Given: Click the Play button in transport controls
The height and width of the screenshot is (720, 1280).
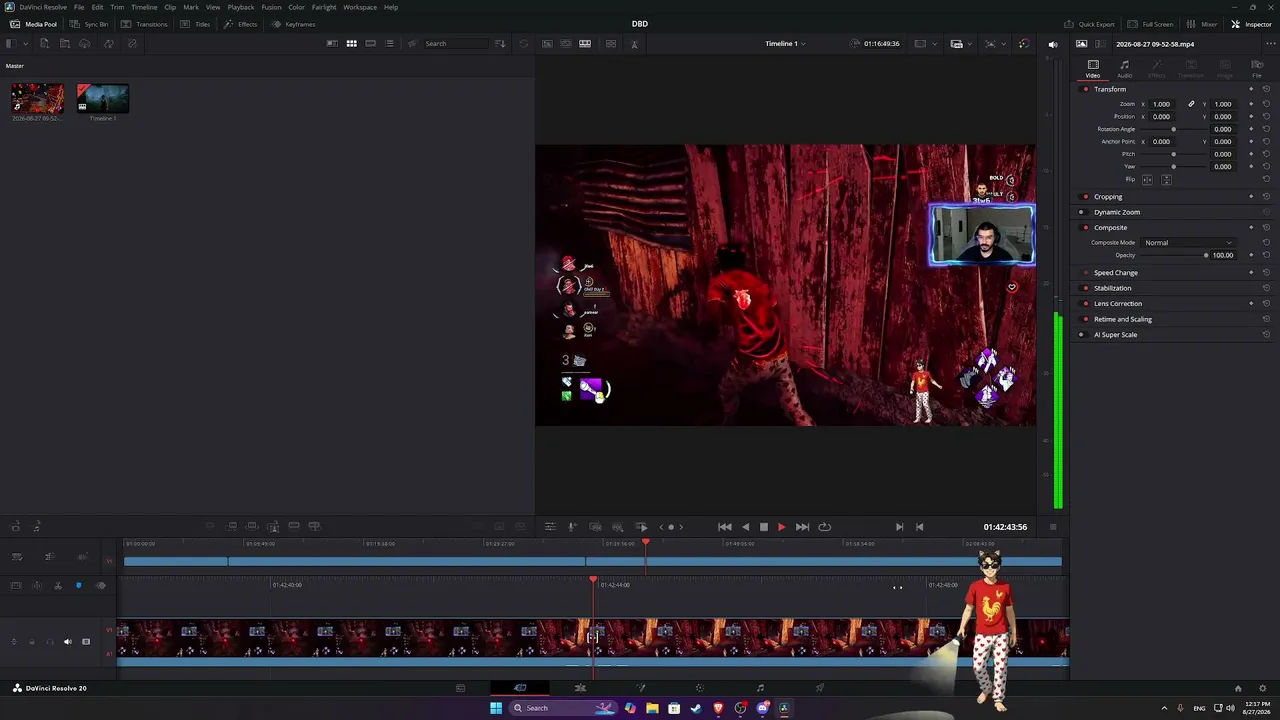Looking at the screenshot, I should pos(781,527).
